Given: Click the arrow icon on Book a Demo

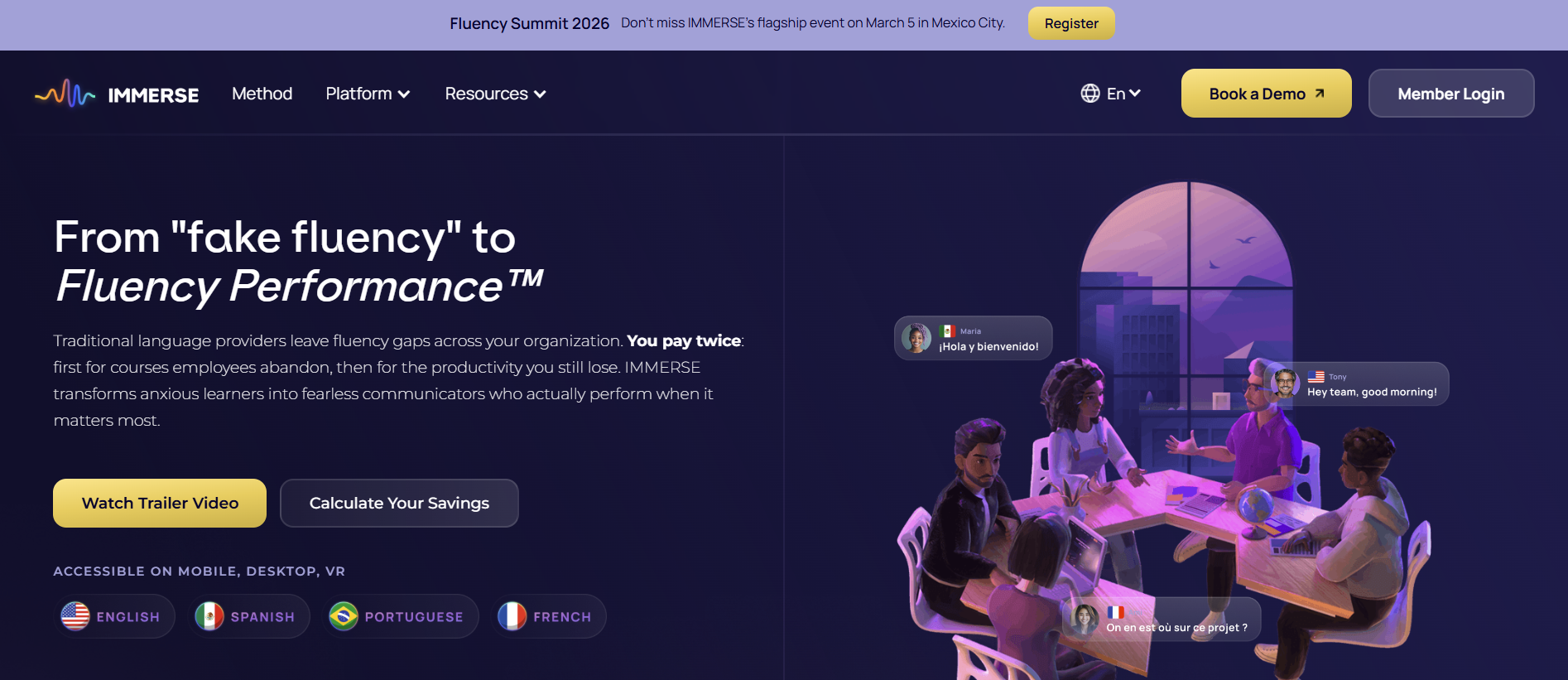Looking at the screenshot, I should click(x=1320, y=94).
